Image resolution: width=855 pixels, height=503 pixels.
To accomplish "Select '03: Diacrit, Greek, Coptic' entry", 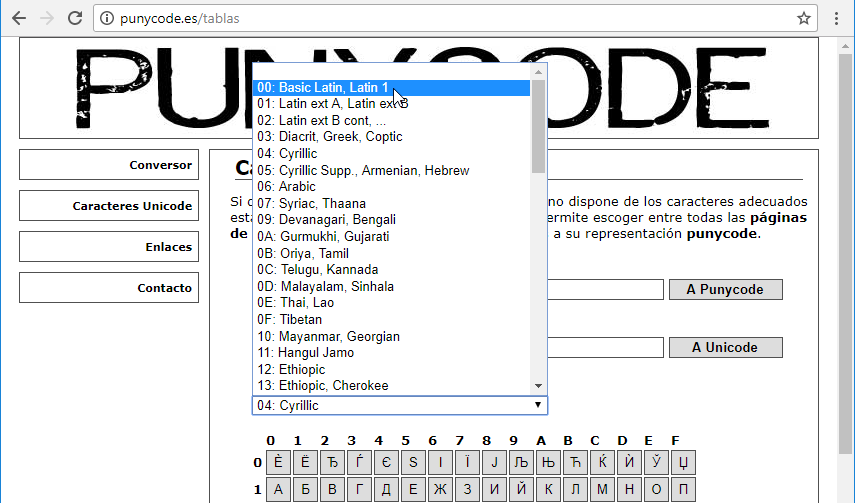I will coord(329,136).
